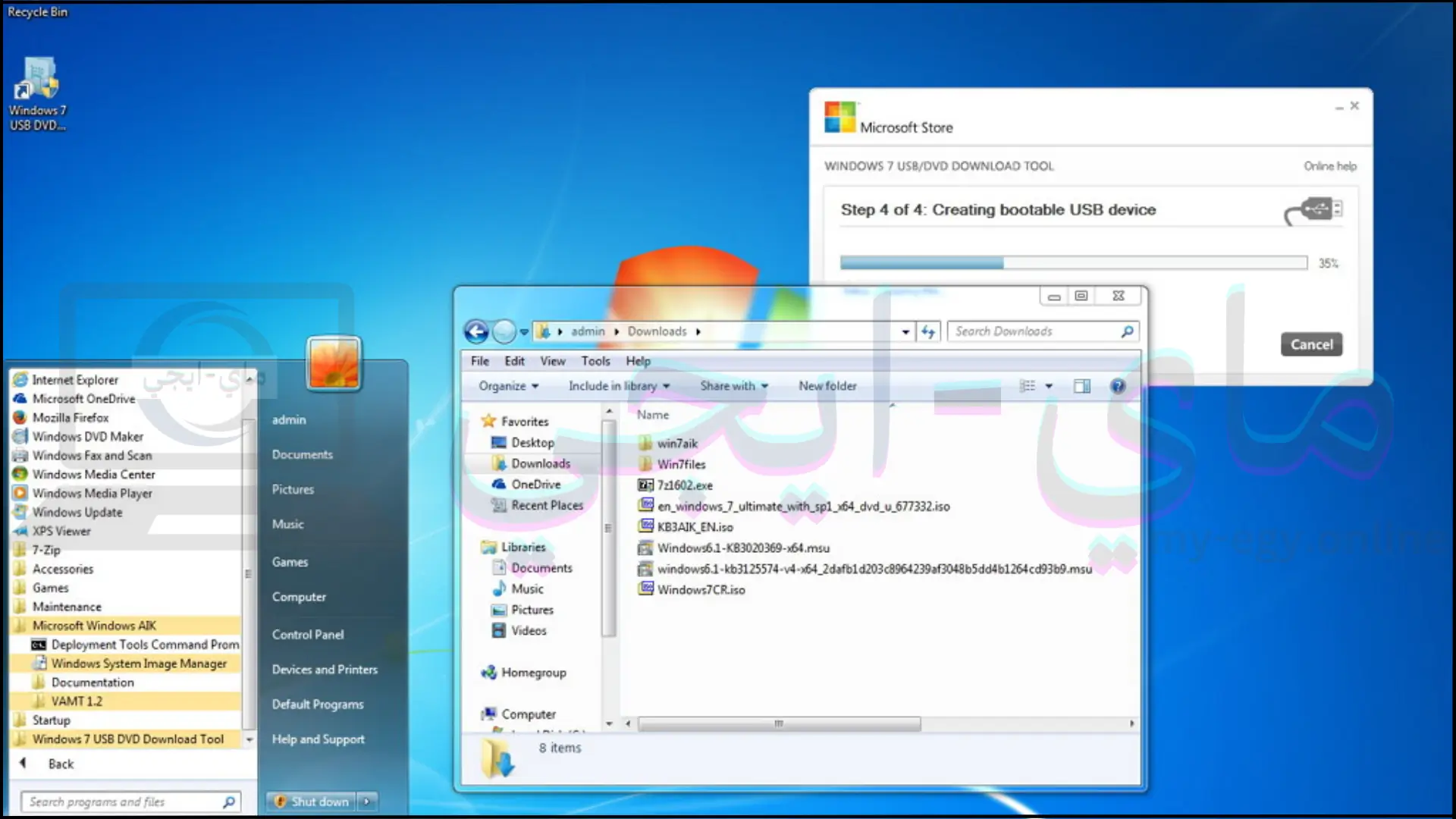Open Include in library dropdown

620,386
